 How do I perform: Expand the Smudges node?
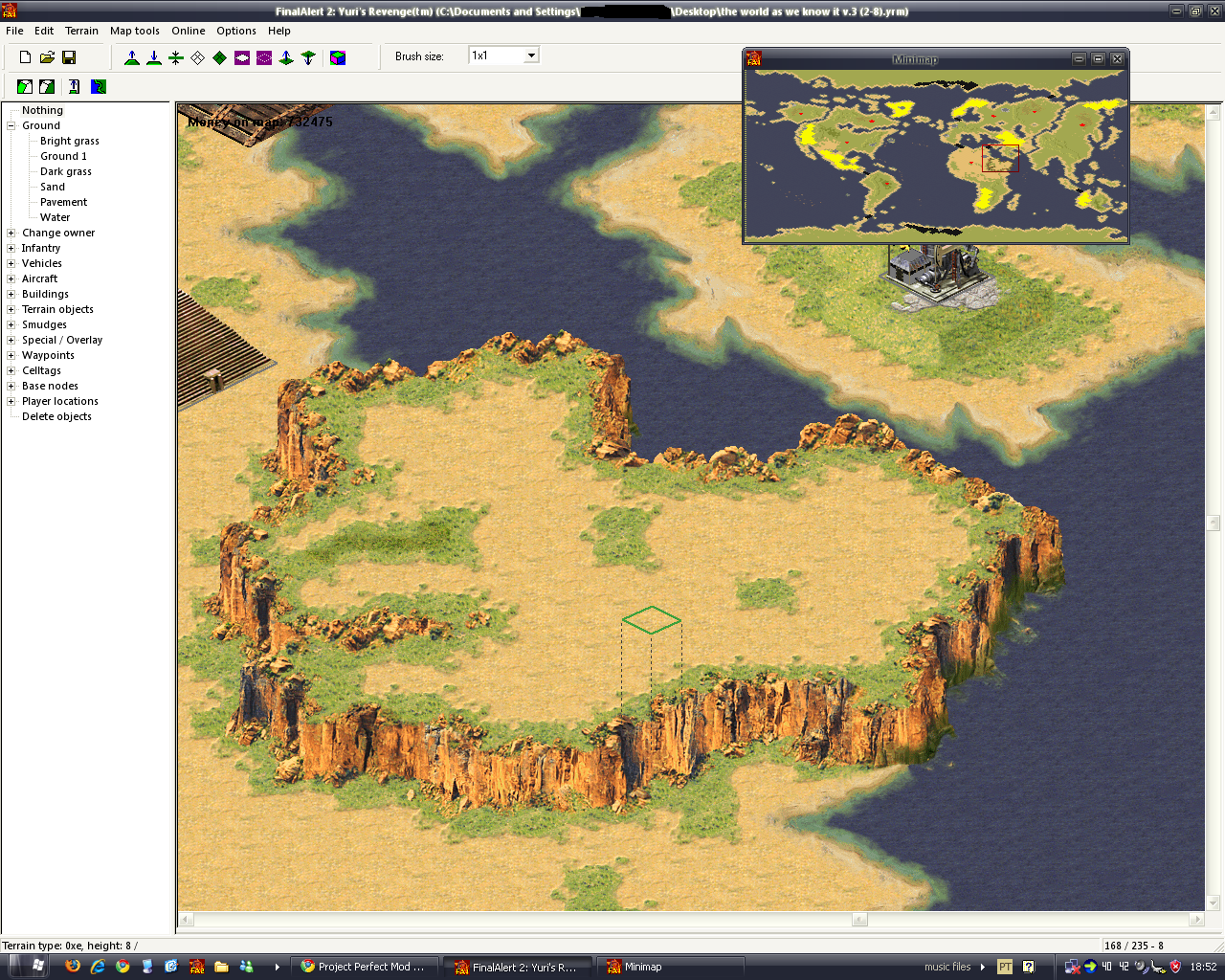[11, 324]
